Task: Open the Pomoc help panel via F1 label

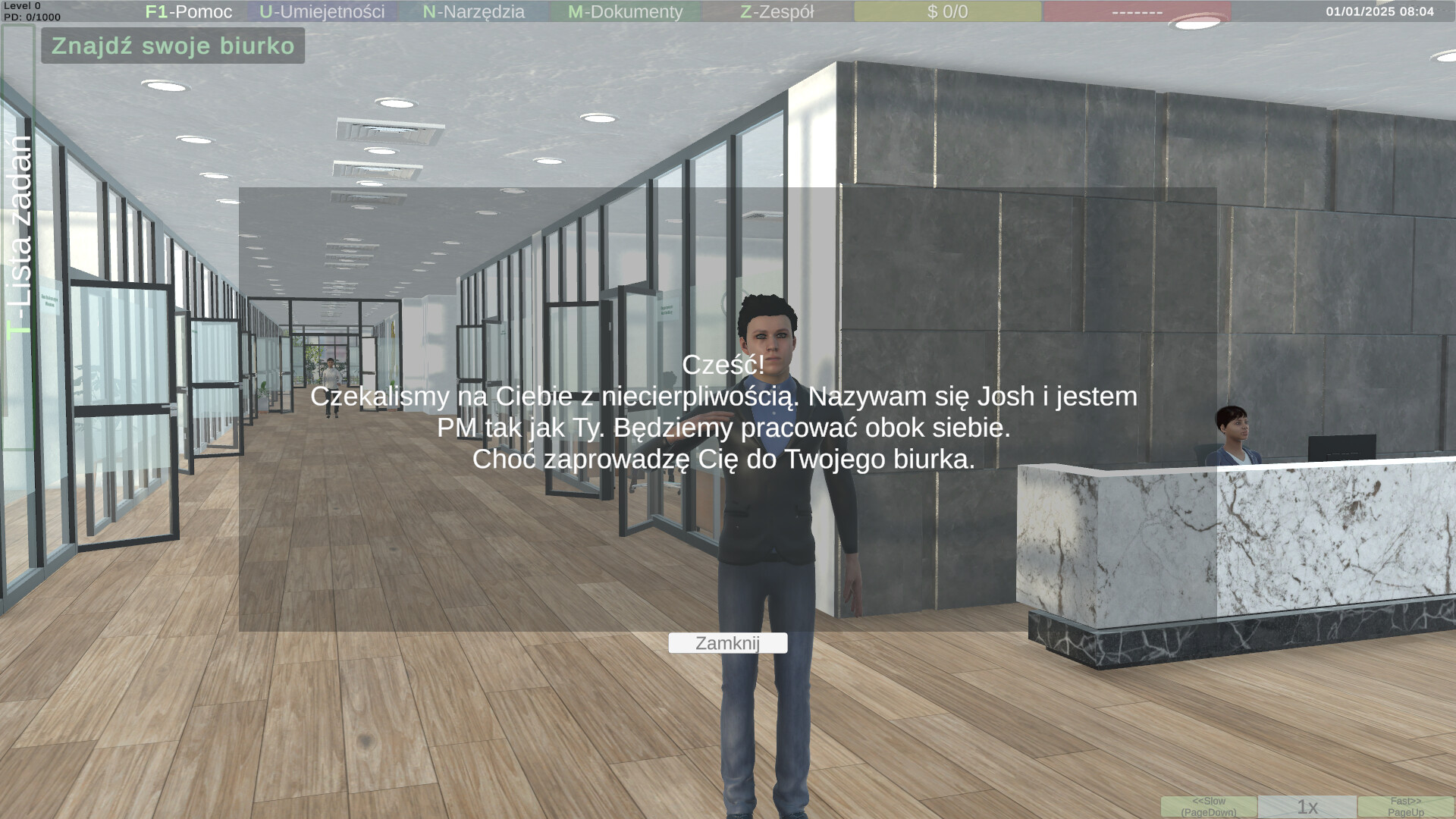Action: tap(188, 11)
